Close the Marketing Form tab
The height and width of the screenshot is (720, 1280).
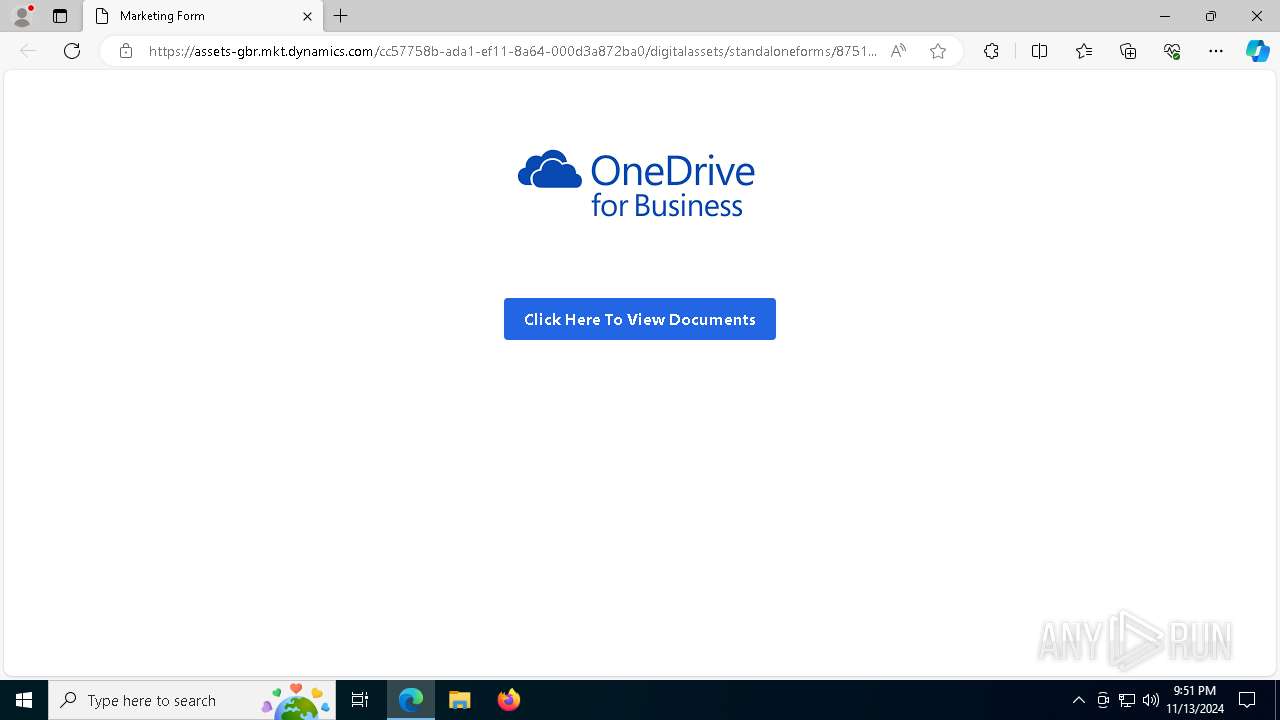point(307,16)
